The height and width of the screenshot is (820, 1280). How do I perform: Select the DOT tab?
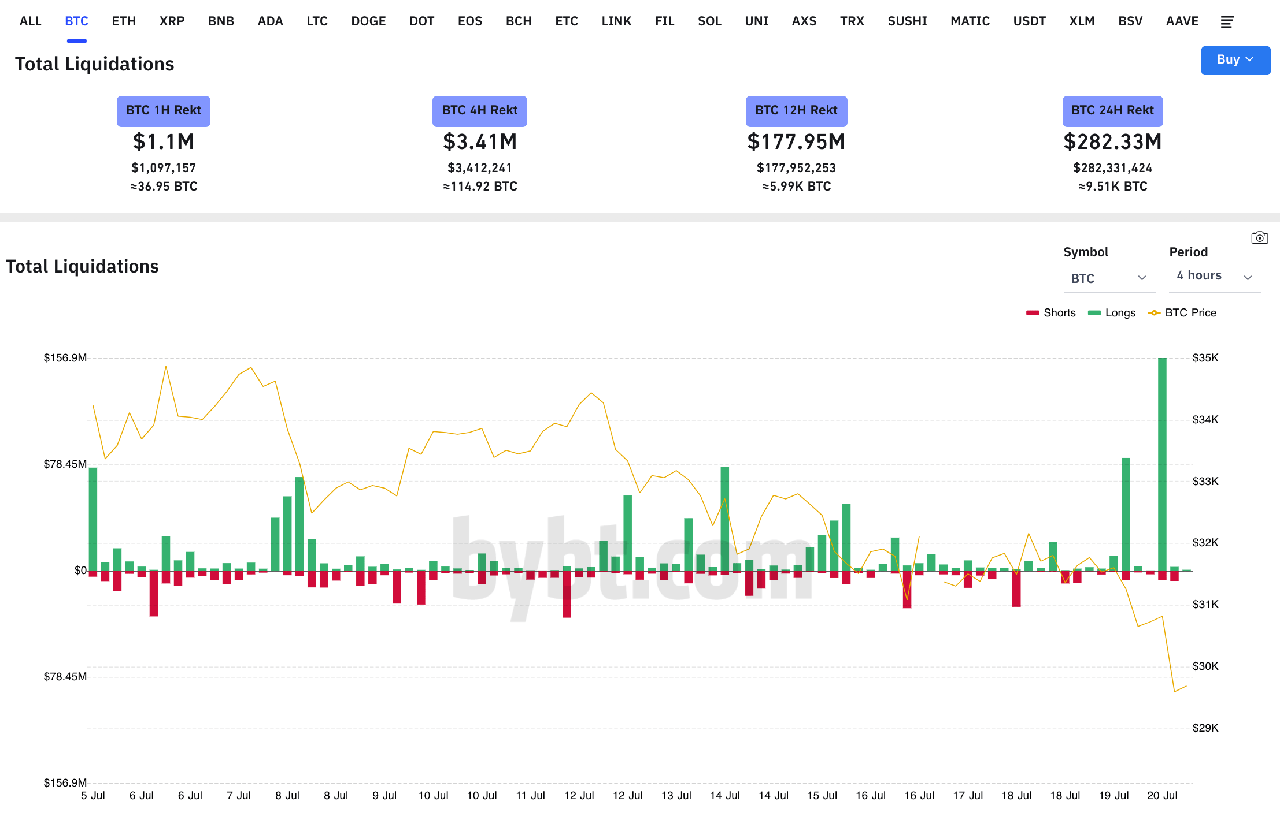point(422,21)
